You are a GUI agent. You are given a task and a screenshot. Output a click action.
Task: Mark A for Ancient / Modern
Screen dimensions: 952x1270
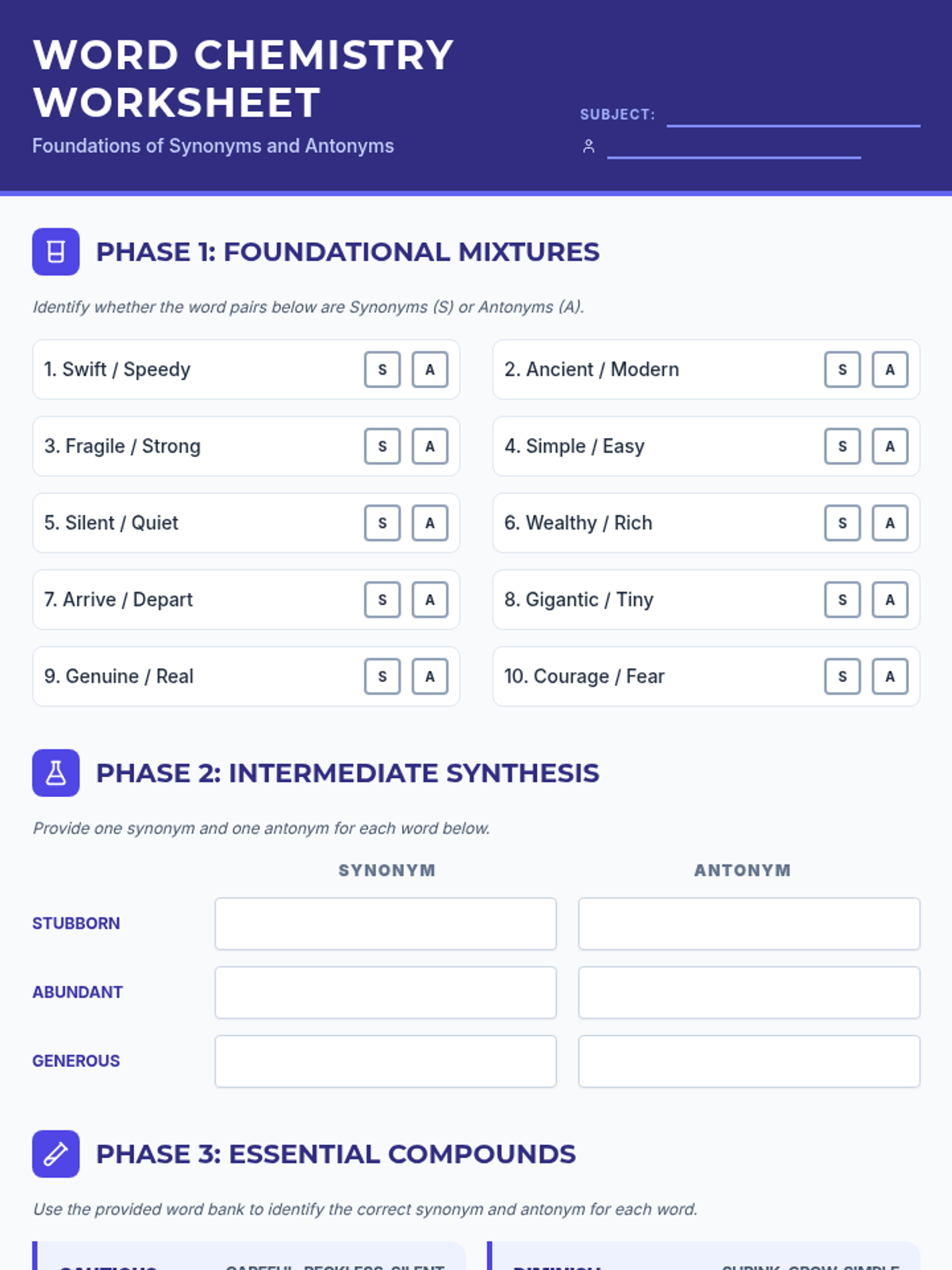pyautogui.click(x=890, y=369)
